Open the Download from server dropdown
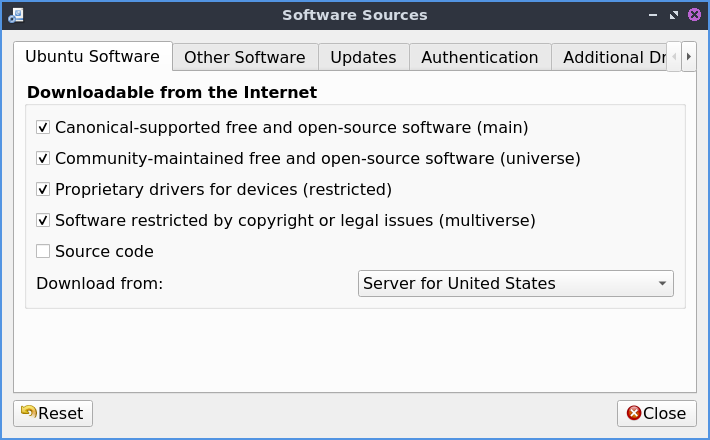 [515, 284]
